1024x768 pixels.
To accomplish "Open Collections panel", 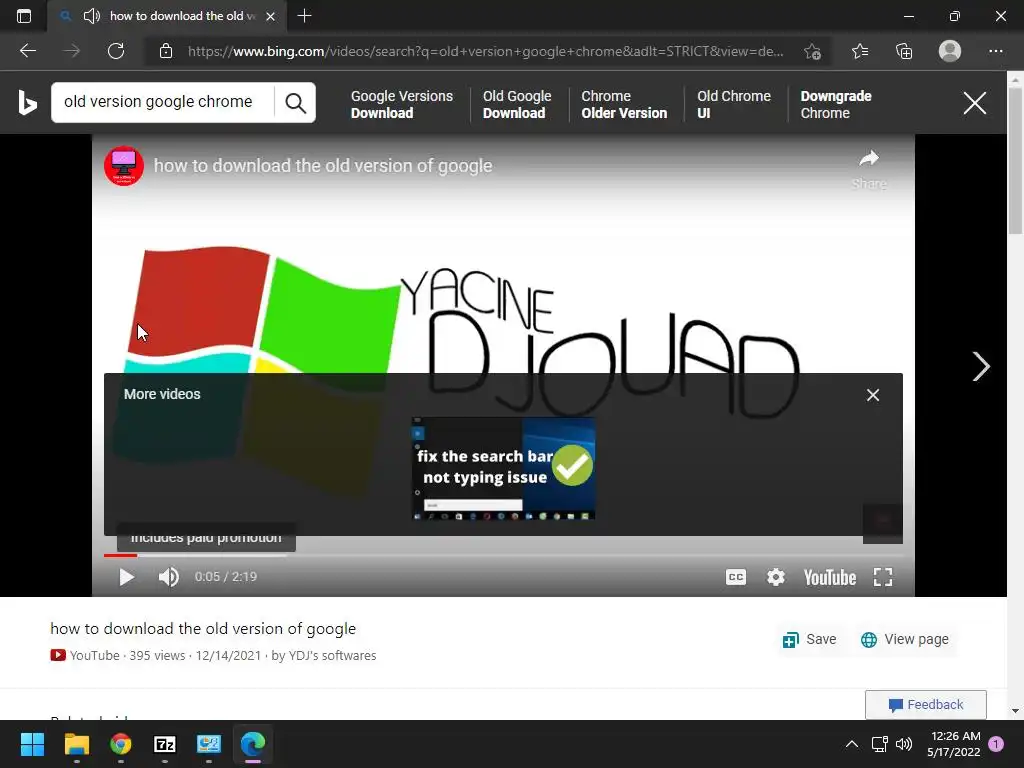I will coord(904,51).
